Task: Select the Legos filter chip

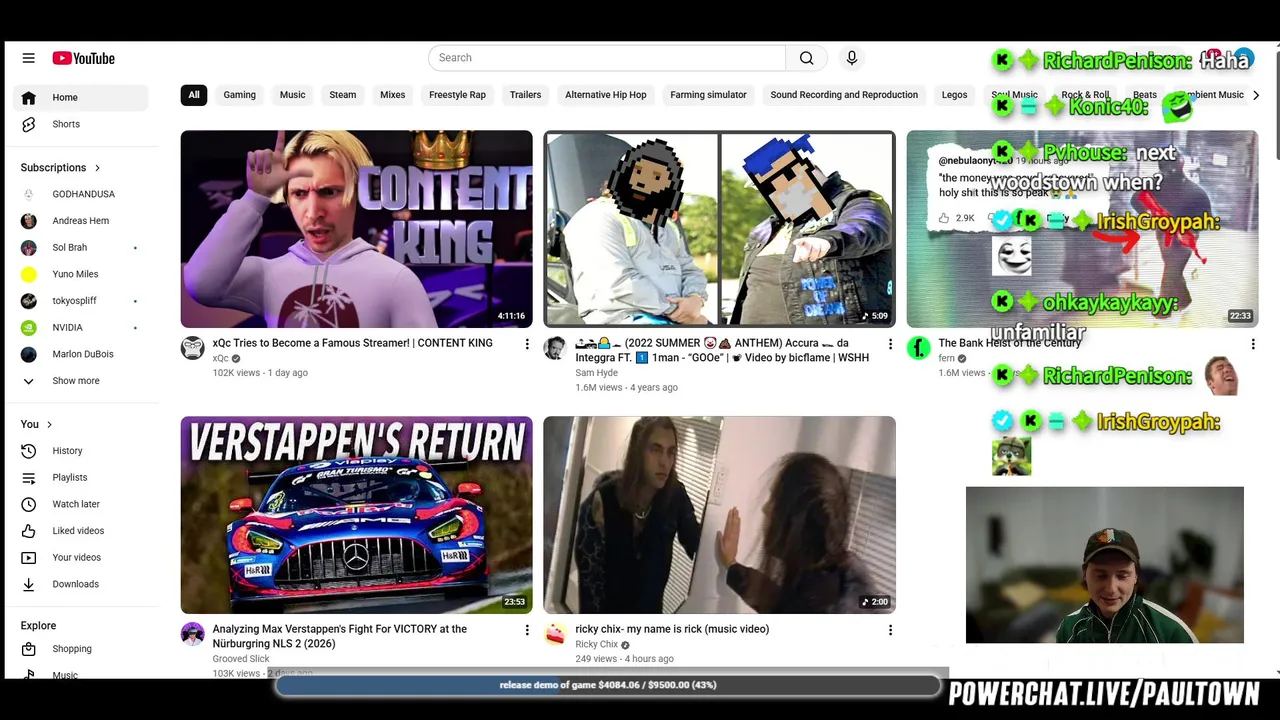Action: (955, 95)
